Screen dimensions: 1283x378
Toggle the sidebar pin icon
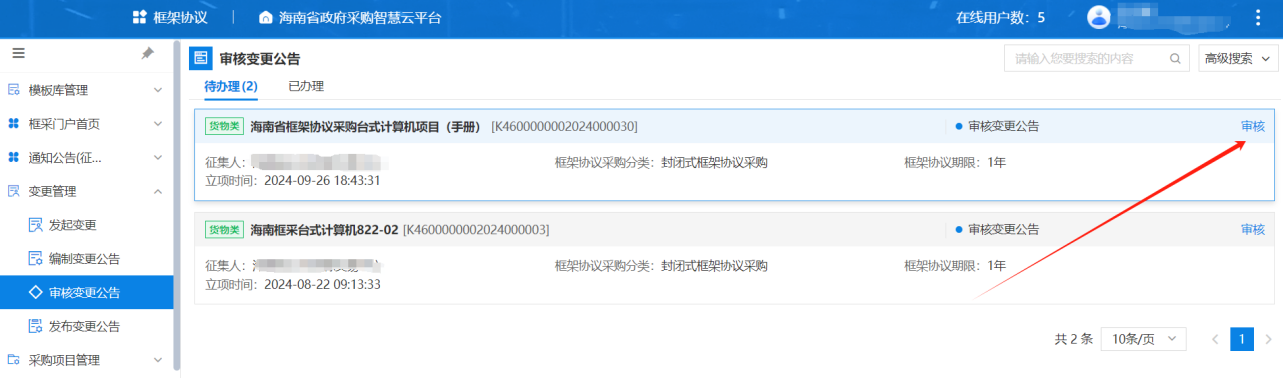(148, 53)
